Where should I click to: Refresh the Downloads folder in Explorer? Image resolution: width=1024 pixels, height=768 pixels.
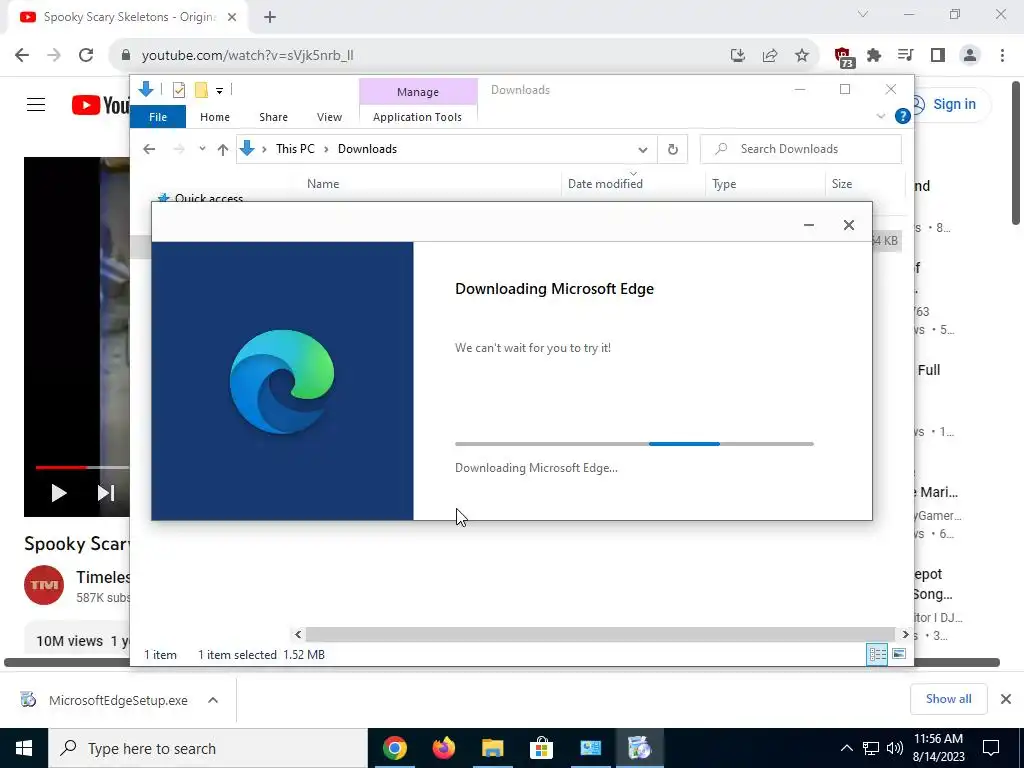tap(673, 150)
